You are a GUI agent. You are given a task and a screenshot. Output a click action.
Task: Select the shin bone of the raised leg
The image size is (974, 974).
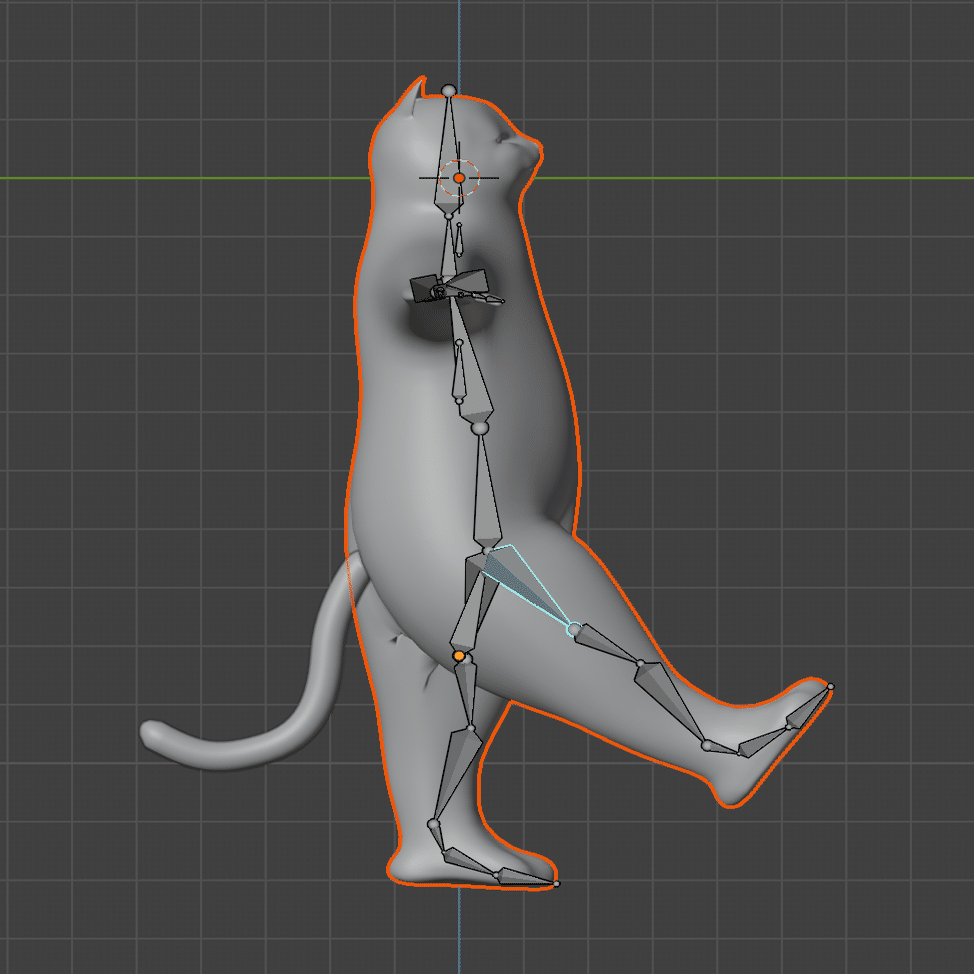[671, 703]
